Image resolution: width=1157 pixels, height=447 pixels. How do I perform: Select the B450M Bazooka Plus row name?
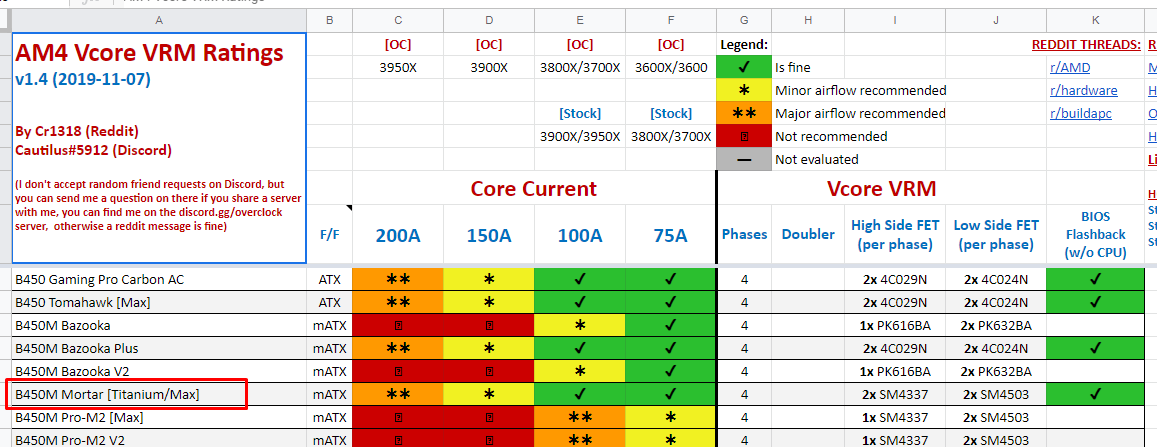pyautogui.click(x=159, y=348)
